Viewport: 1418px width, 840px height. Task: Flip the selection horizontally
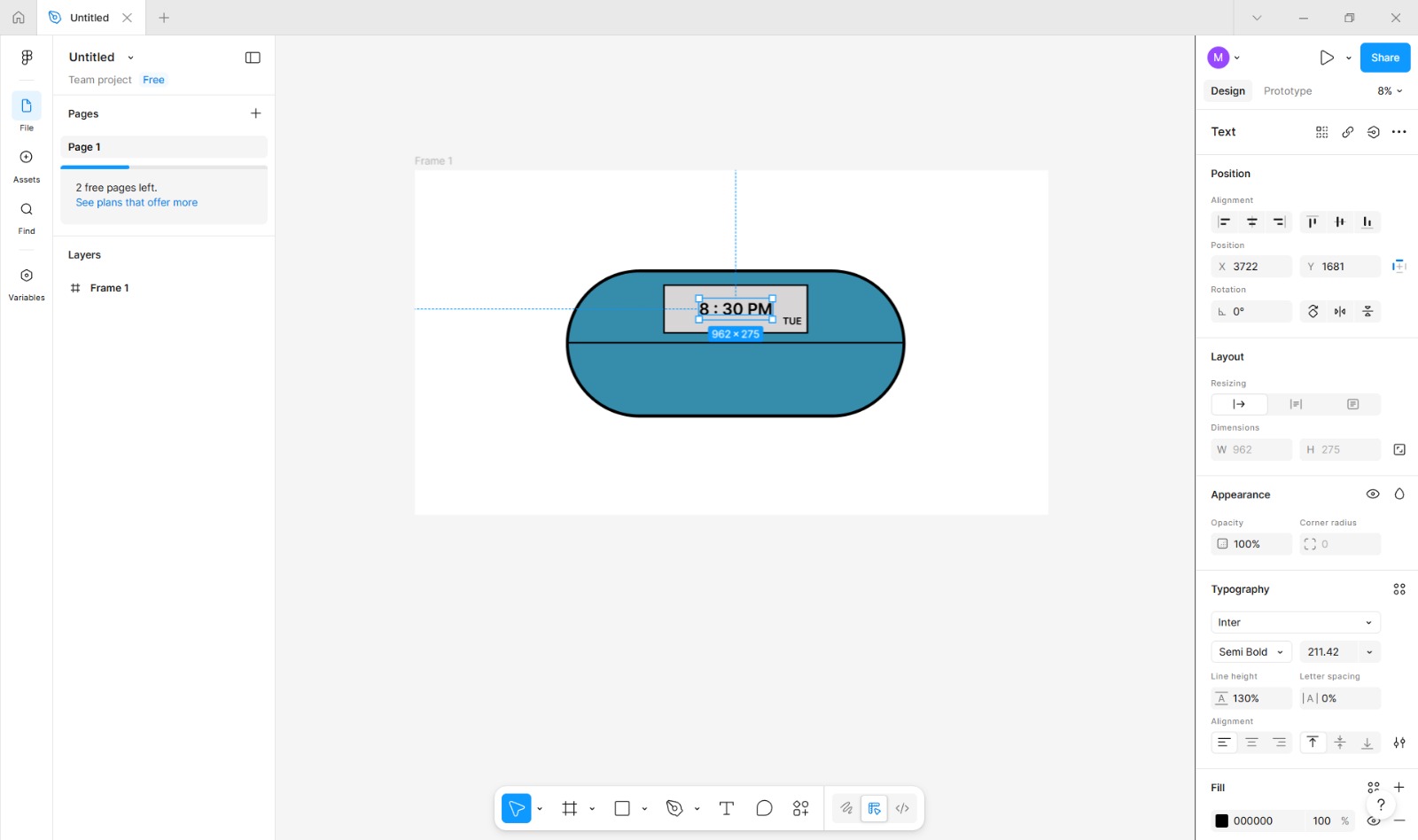coord(1339,311)
